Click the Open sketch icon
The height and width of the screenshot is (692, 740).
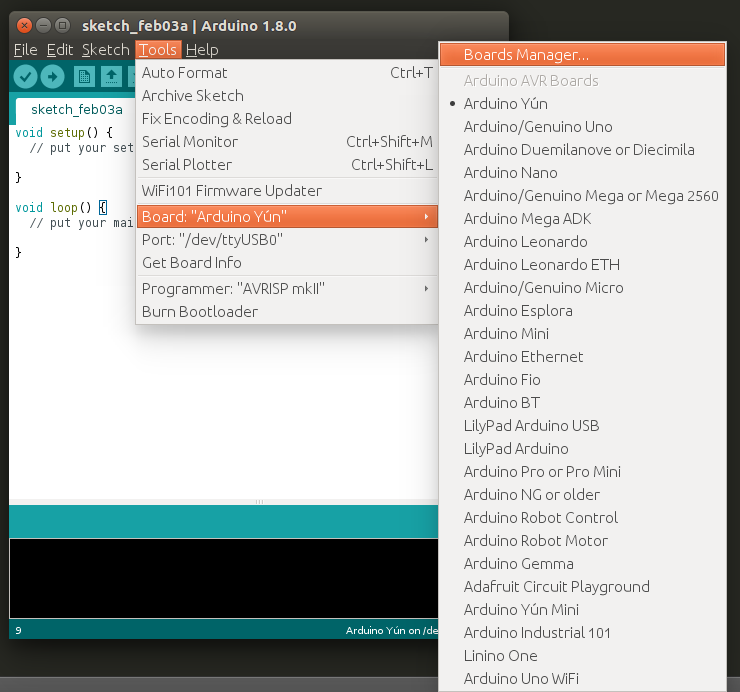[x=111, y=76]
